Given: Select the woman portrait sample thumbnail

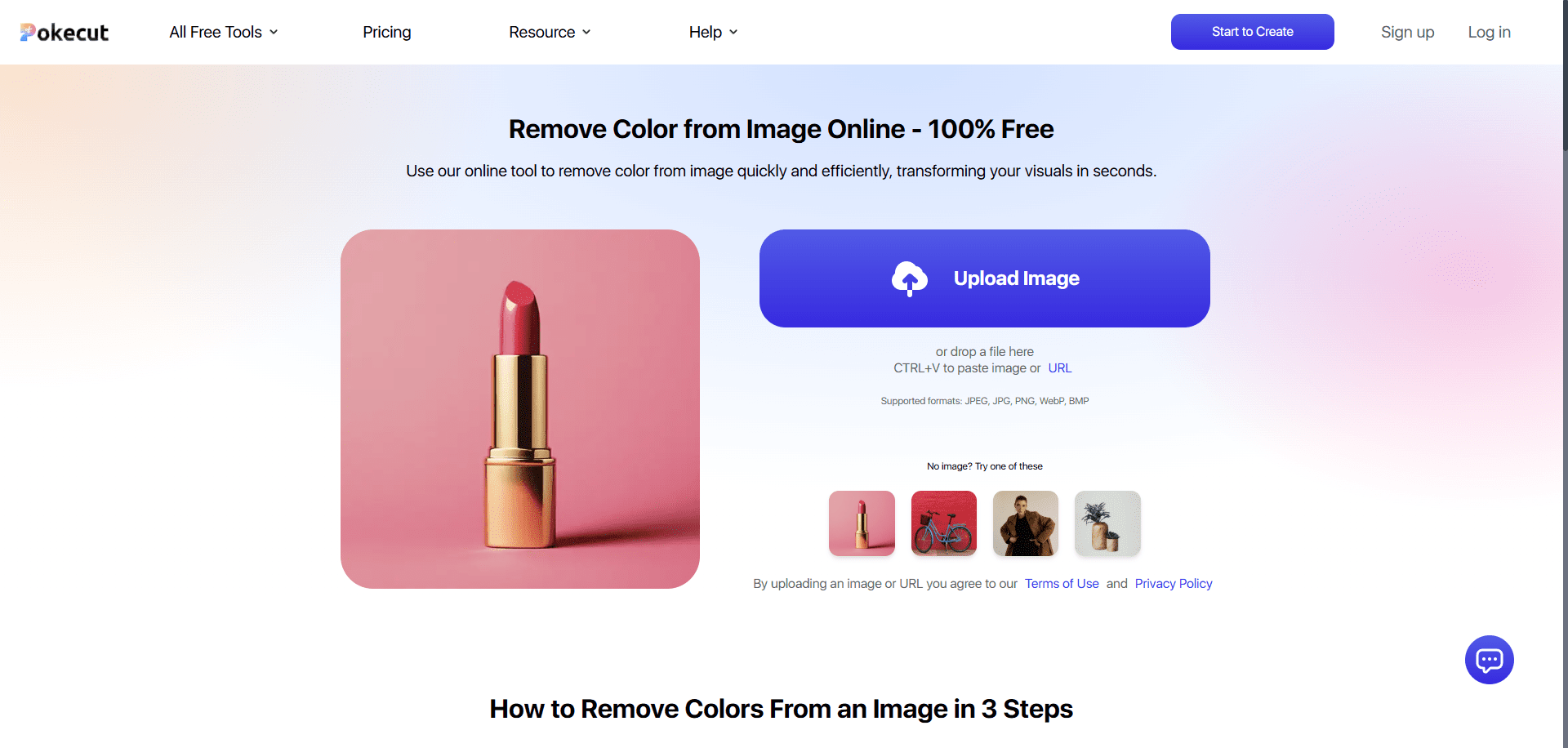Looking at the screenshot, I should [1025, 523].
